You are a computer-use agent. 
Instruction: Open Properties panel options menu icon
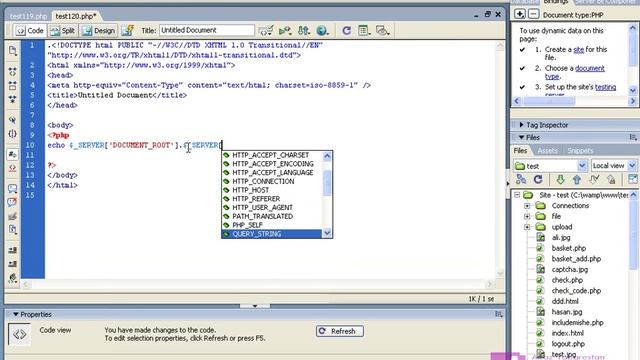pos(499,314)
